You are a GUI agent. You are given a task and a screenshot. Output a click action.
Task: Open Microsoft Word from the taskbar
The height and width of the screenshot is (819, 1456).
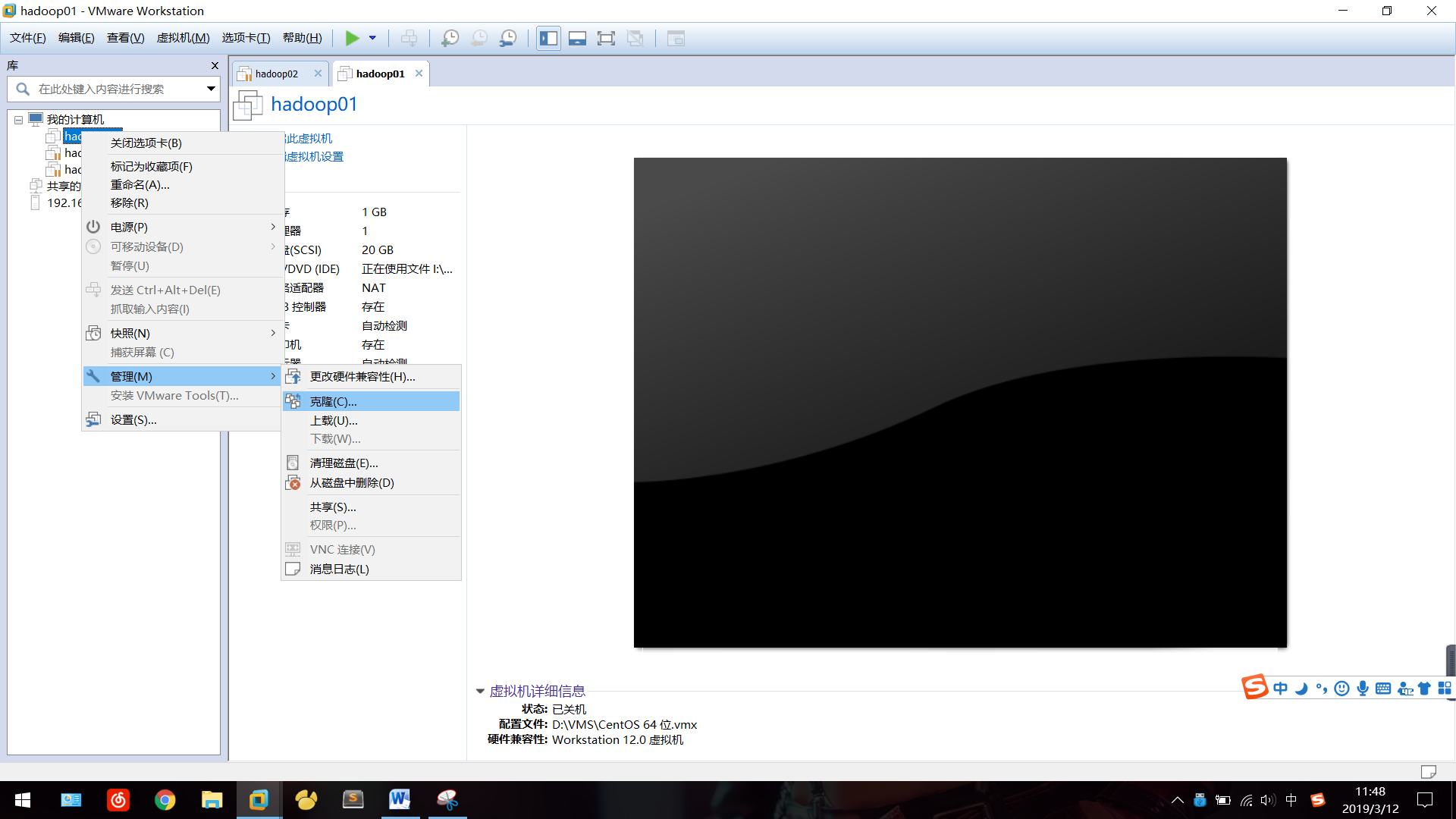pos(400,800)
